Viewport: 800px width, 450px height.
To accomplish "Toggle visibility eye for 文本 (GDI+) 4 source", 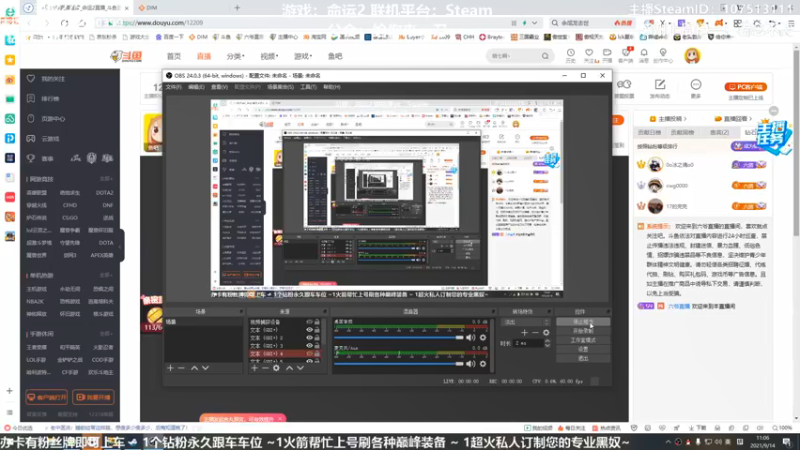I will (309, 354).
